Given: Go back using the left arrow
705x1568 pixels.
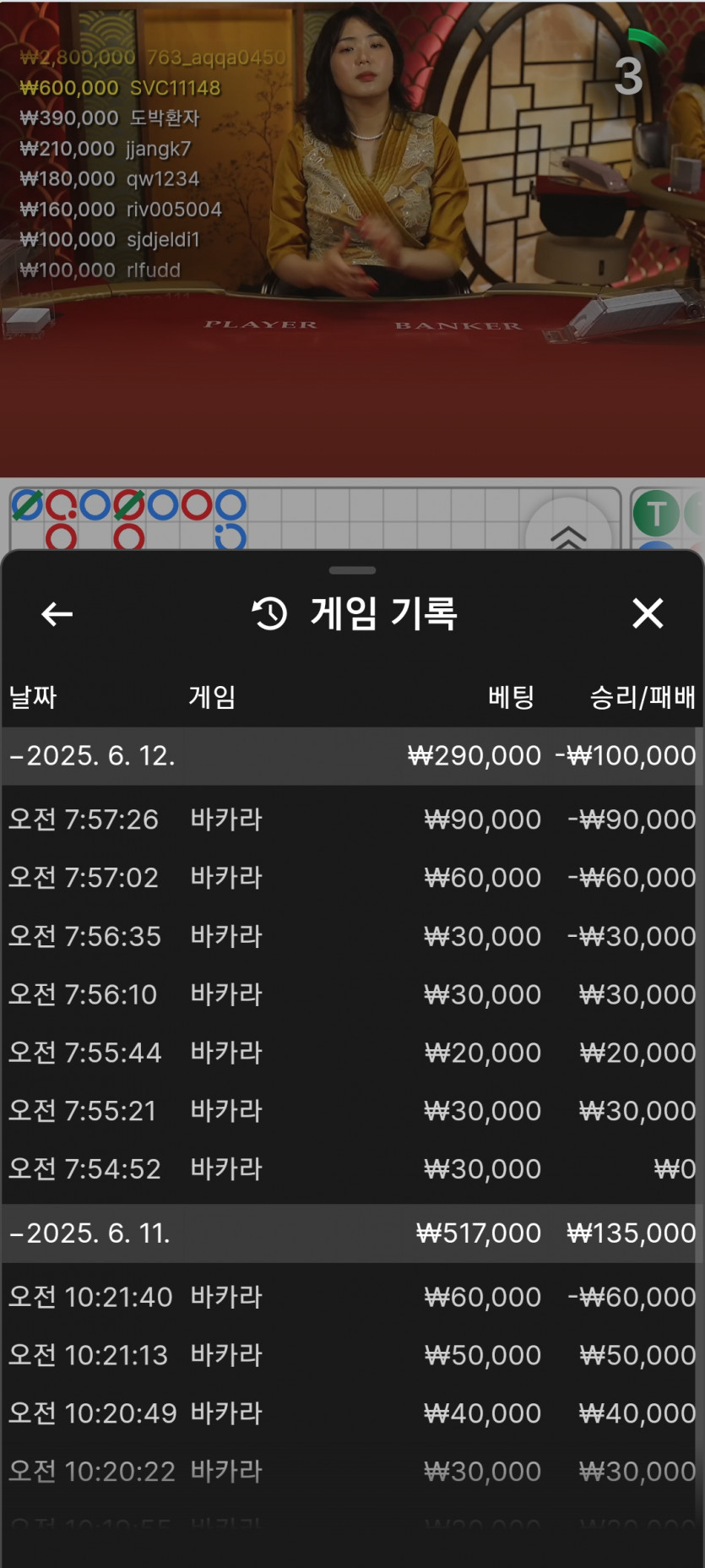Looking at the screenshot, I should (x=57, y=614).
